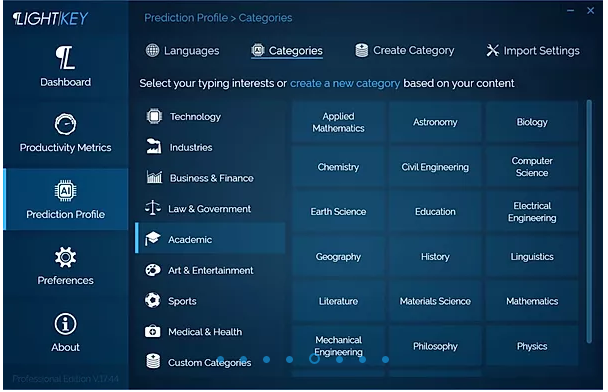Image resolution: width=608 pixels, height=392 pixels.
Task: Click the Academic graduation cap icon
Action: (x=152, y=239)
